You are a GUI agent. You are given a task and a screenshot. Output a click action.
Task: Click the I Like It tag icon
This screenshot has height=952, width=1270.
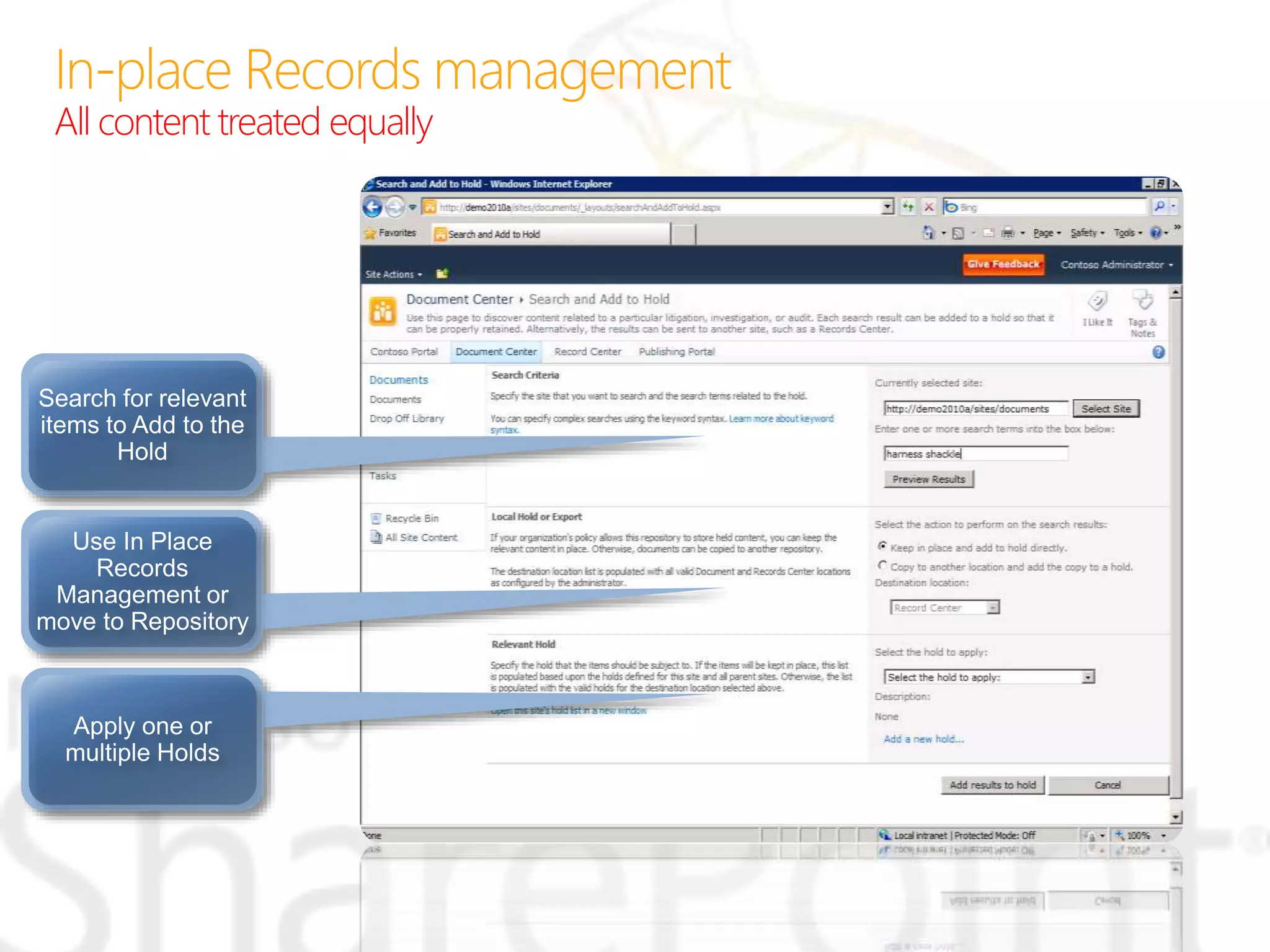click(x=1097, y=302)
